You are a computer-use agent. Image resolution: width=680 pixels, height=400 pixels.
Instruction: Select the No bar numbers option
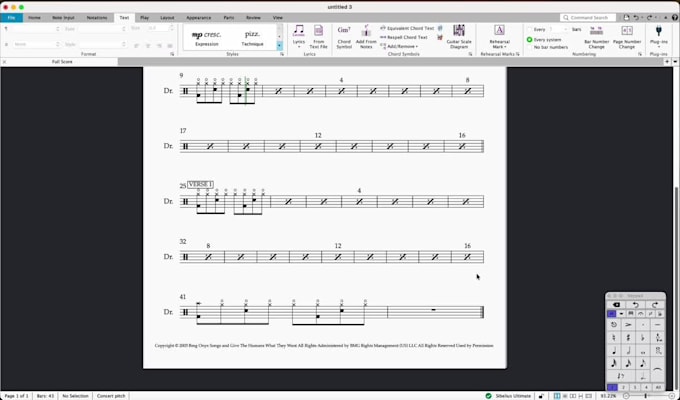coord(547,47)
